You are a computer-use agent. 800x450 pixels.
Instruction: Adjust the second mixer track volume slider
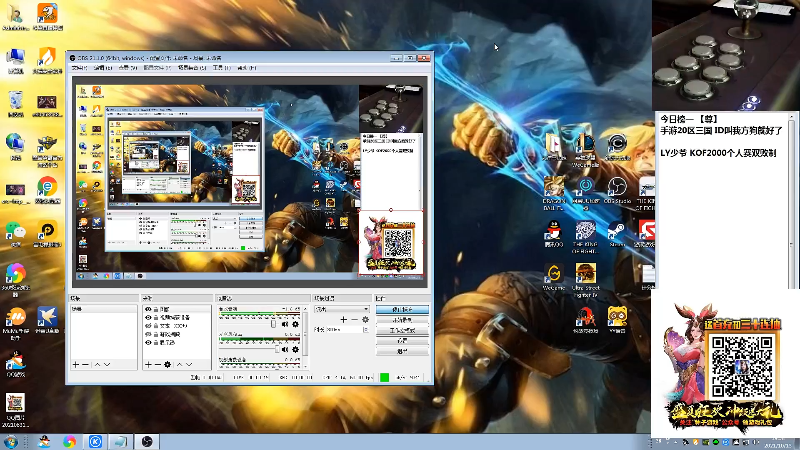(x=277, y=349)
